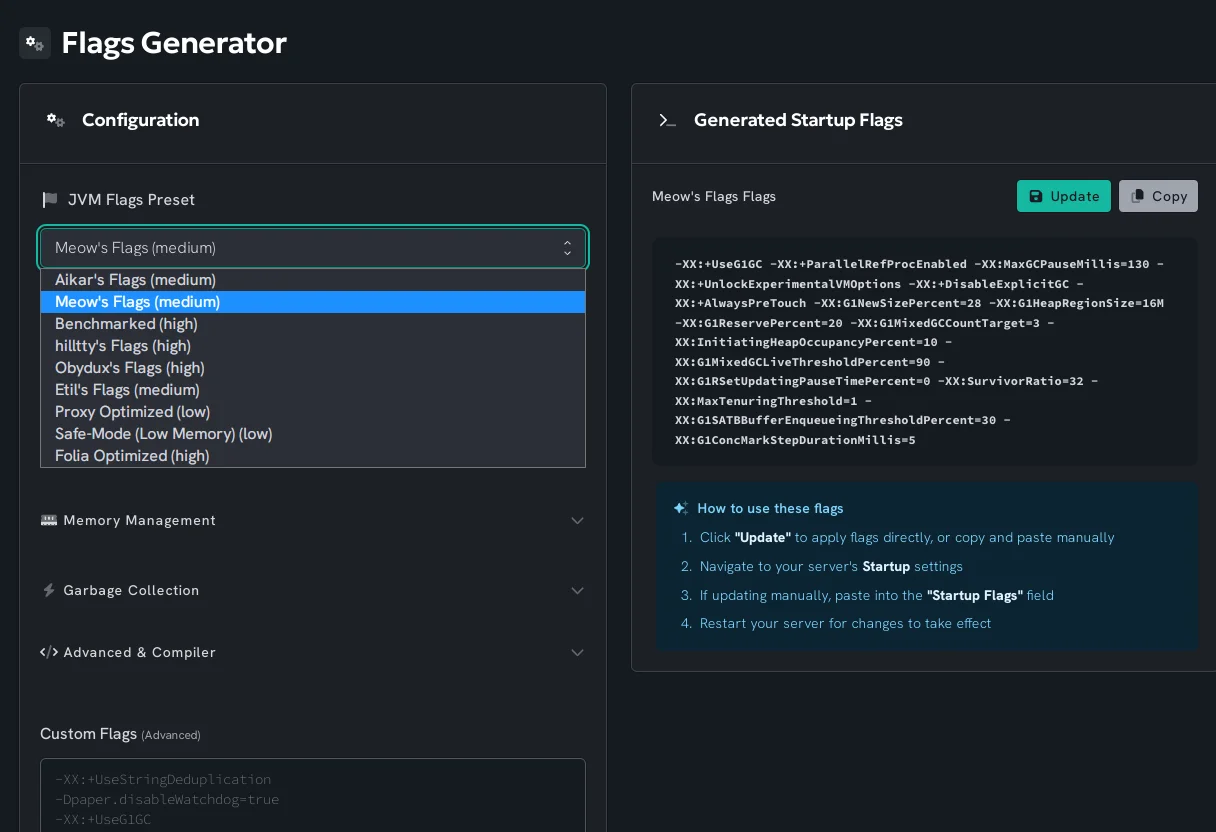Select Safe-Mode (Low Memory) preset
1216x832 pixels.
(x=163, y=434)
